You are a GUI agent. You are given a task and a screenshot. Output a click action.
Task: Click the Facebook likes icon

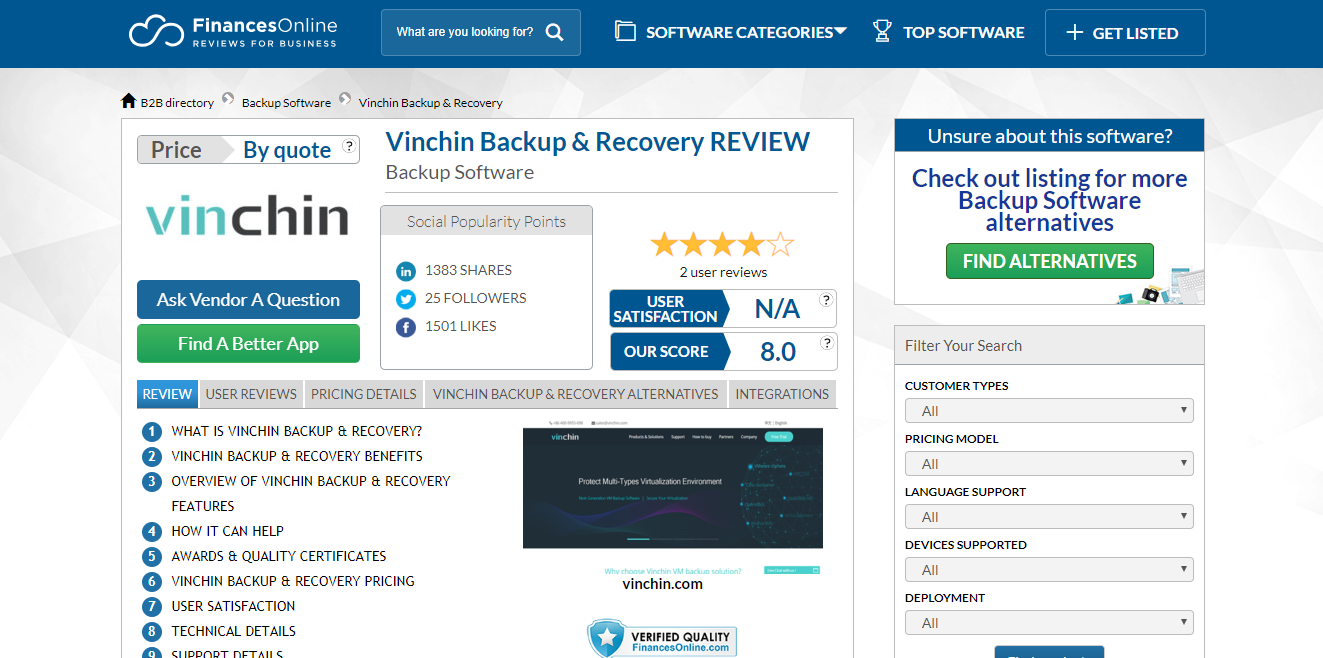point(406,327)
